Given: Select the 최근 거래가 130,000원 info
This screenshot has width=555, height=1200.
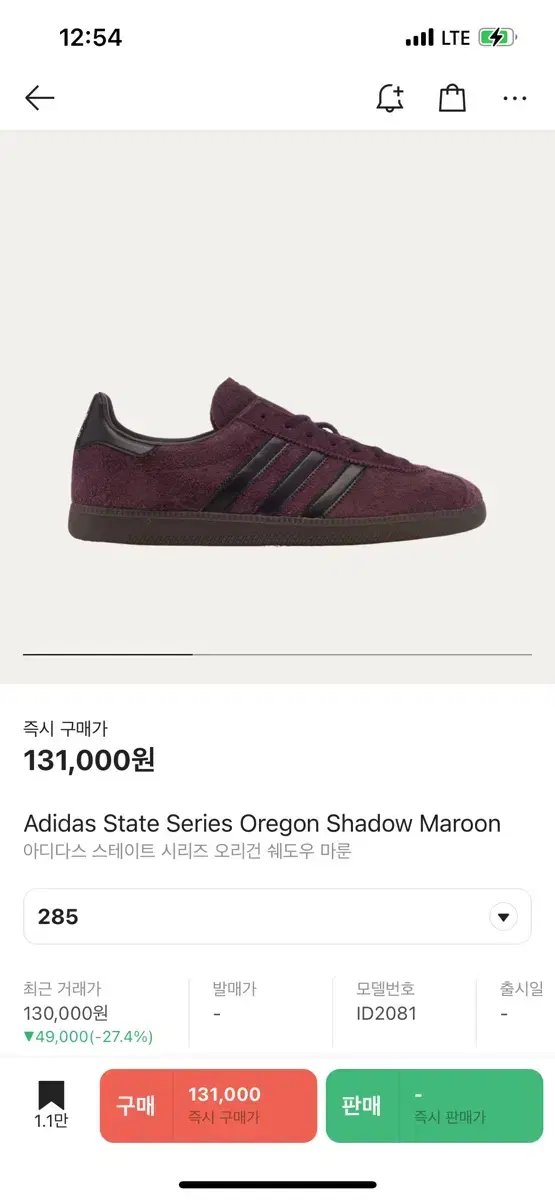Looking at the screenshot, I should [88, 1012].
